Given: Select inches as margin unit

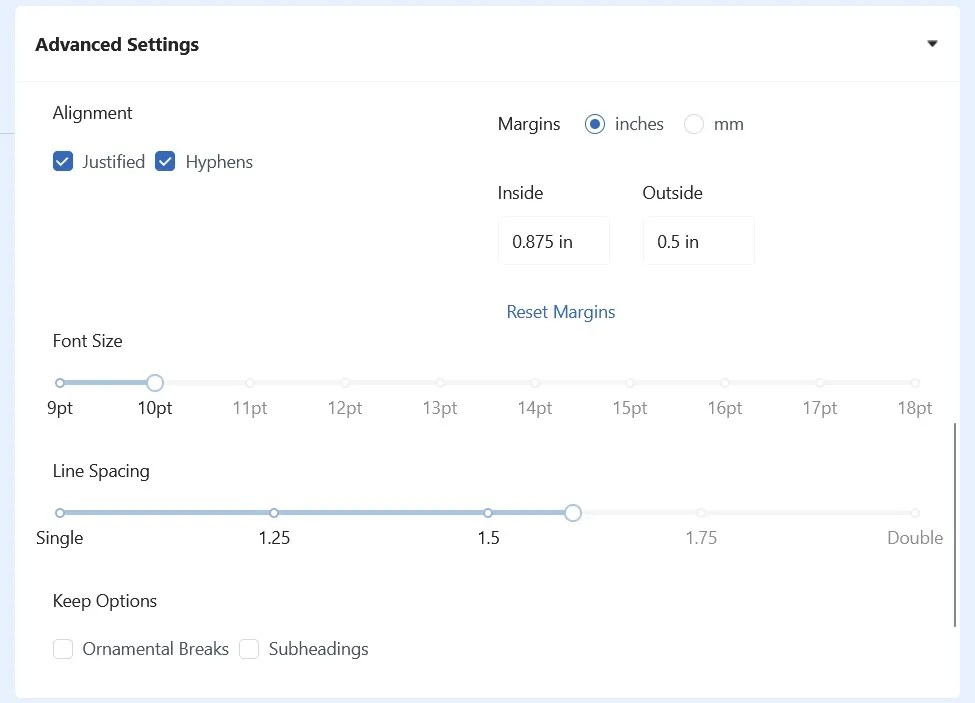Looking at the screenshot, I should click(595, 124).
